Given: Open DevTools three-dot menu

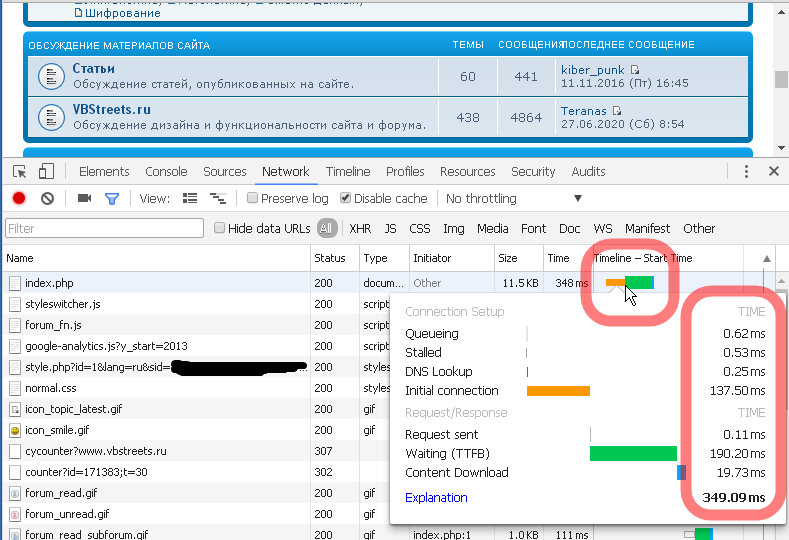Looking at the screenshot, I should pos(747,171).
